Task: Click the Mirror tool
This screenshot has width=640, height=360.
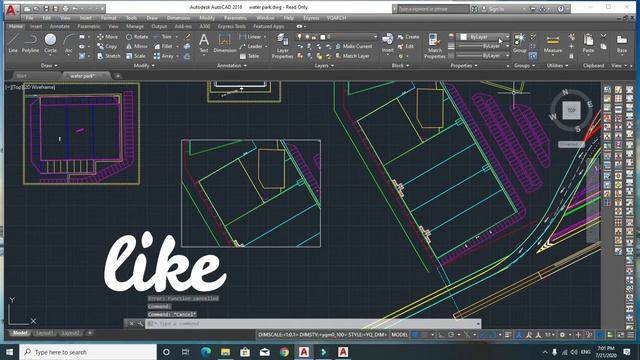Action: (137, 47)
